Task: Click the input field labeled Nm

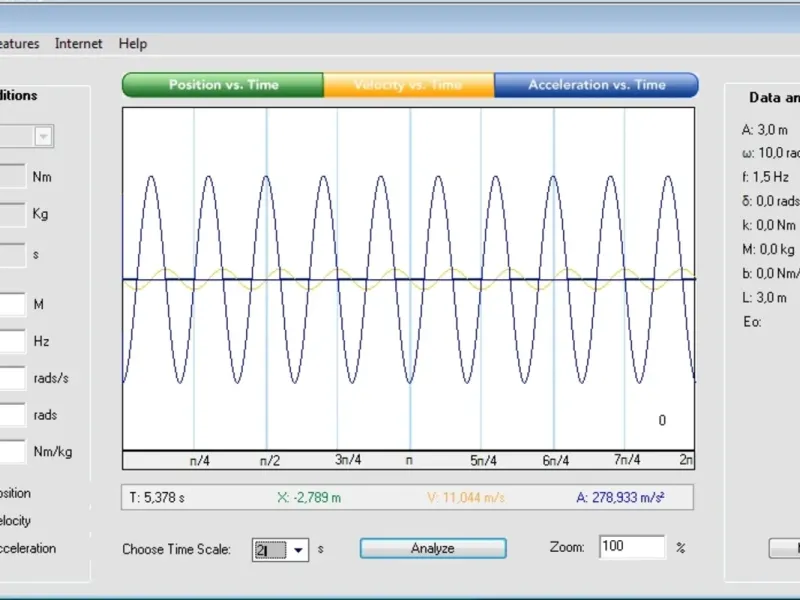Action: (x=12, y=176)
